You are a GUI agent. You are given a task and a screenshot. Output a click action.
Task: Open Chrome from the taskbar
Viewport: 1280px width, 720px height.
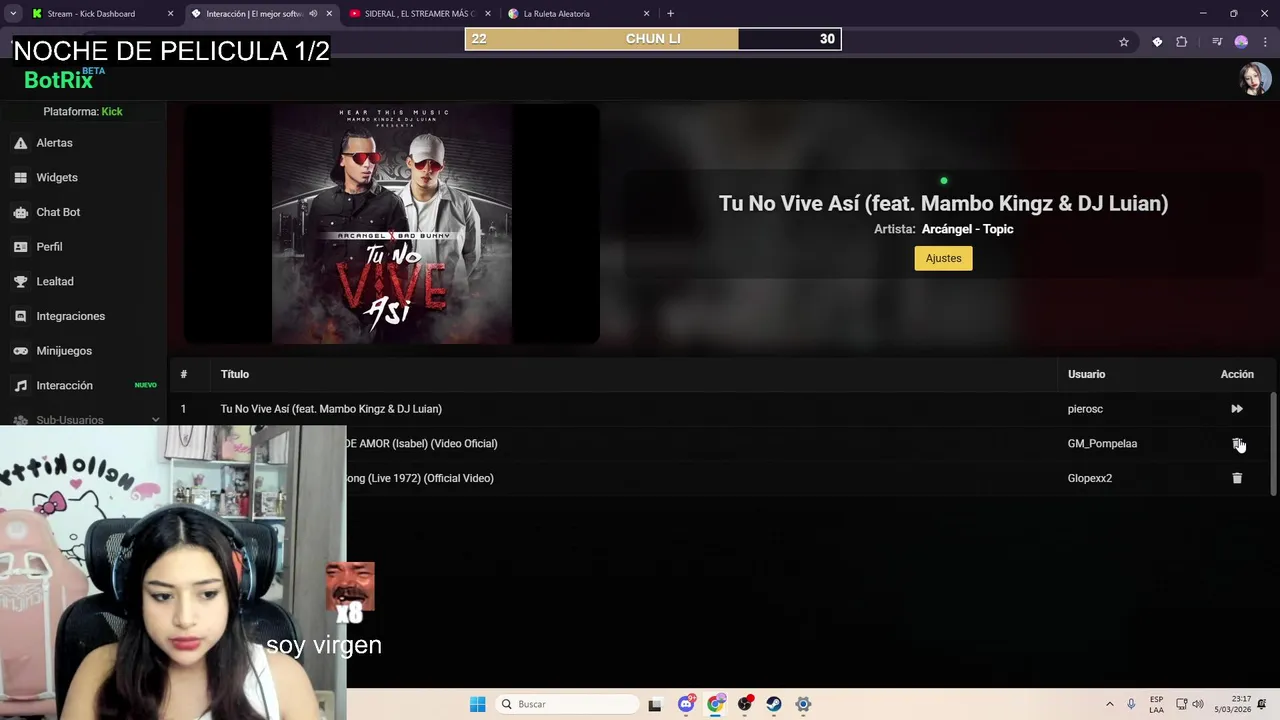tap(715, 704)
